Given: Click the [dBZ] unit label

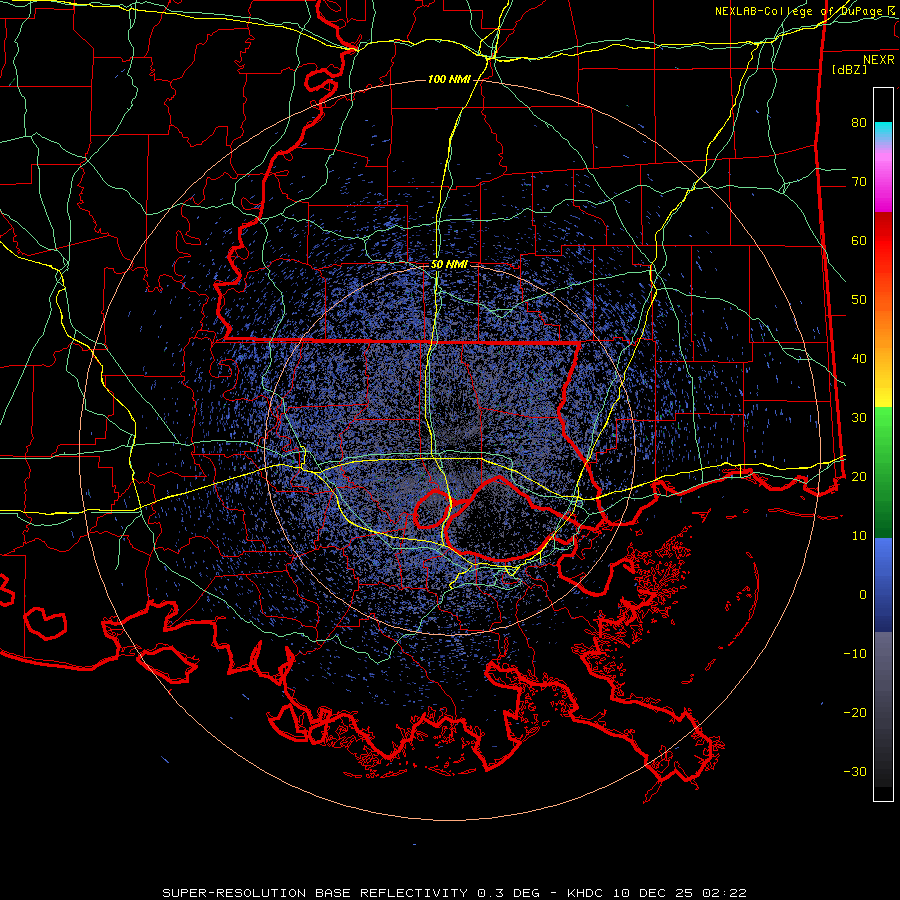Looking at the screenshot, I should (849, 70).
